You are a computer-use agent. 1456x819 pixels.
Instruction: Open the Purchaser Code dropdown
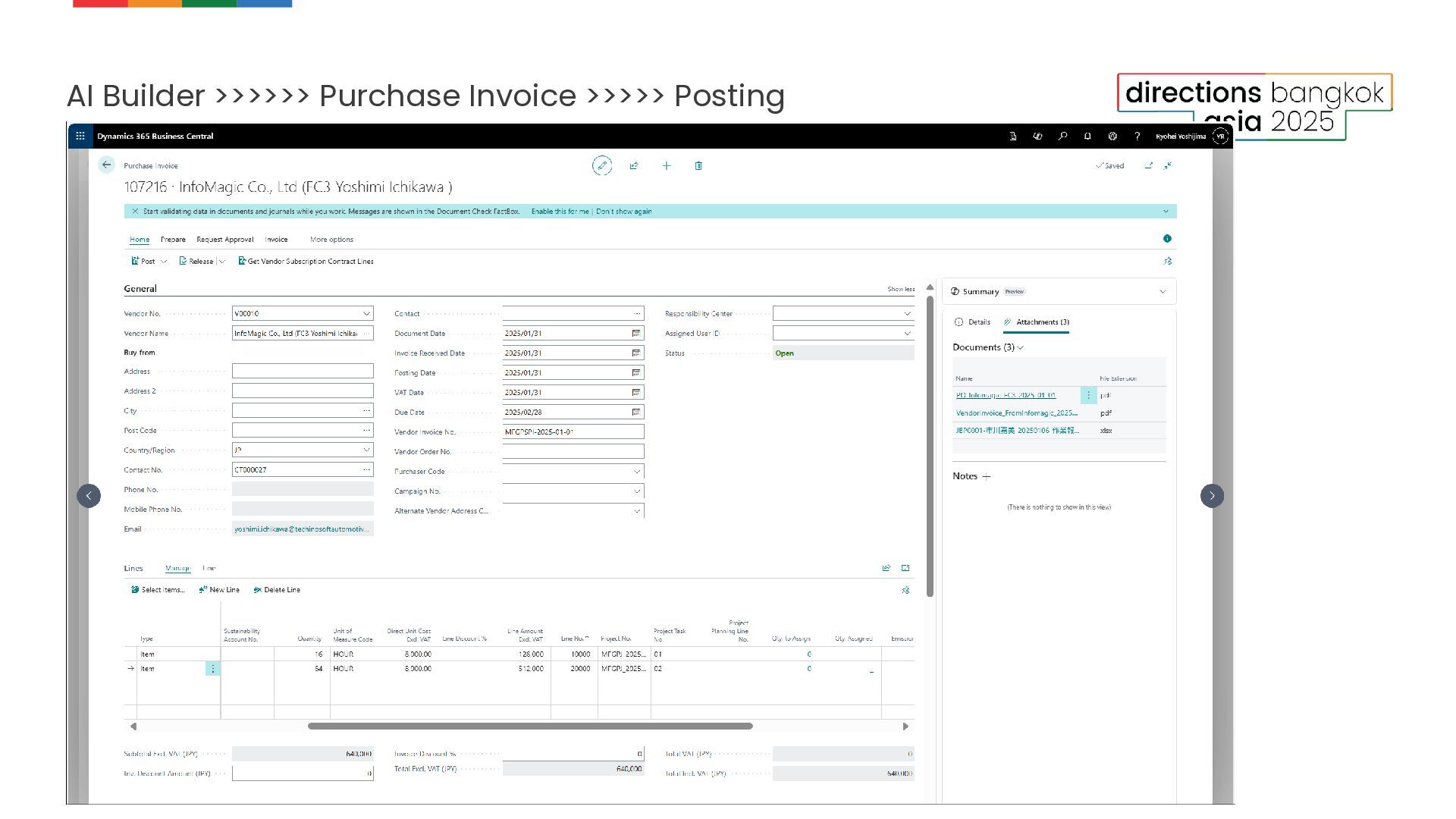[636, 472]
